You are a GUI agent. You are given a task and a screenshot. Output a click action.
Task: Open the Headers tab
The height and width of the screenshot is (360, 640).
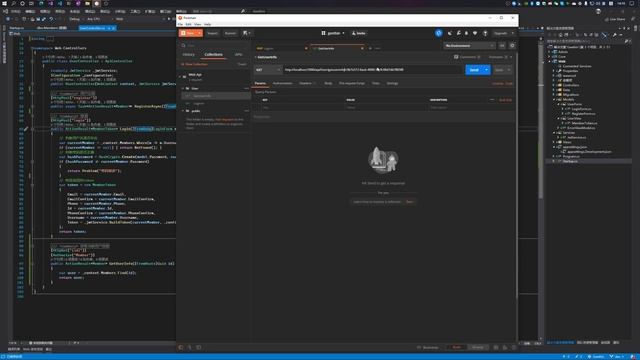point(307,83)
